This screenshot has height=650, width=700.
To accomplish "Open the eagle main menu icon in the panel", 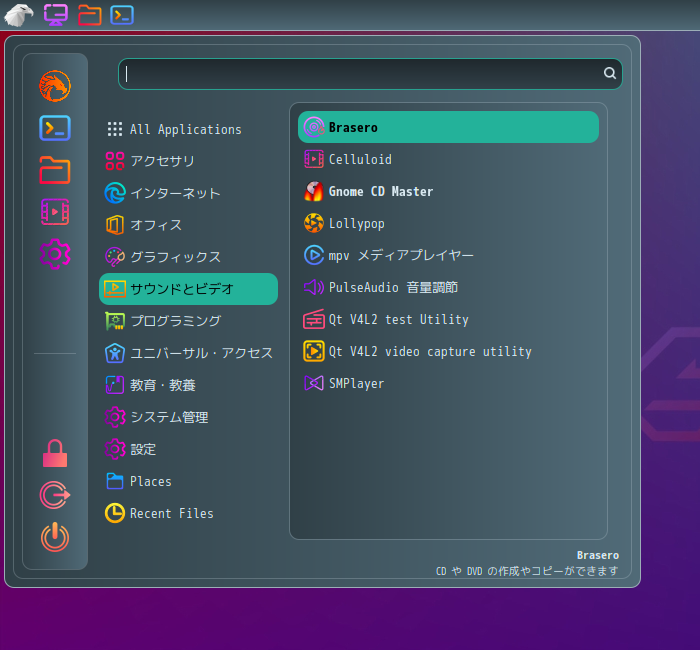I will coord(19,15).
